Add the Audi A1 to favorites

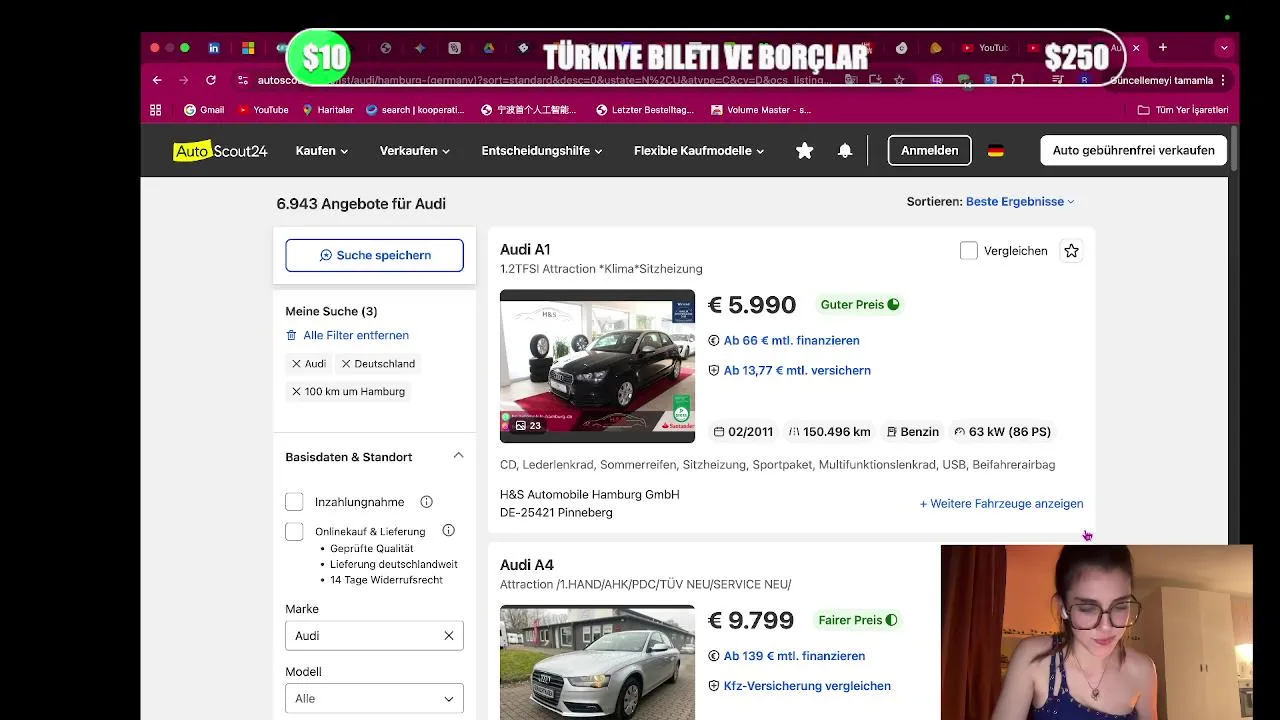point(1071,251)
